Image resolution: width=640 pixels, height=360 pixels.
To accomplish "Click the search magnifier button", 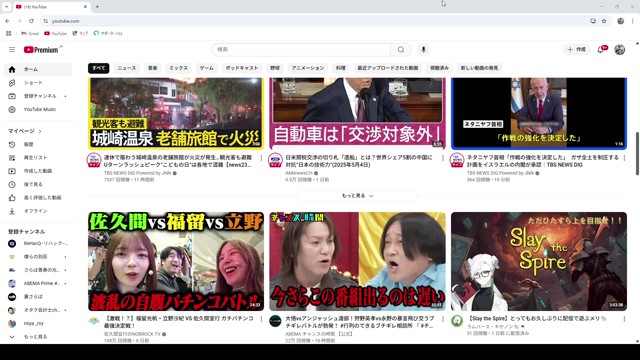I will click(401, 49).
